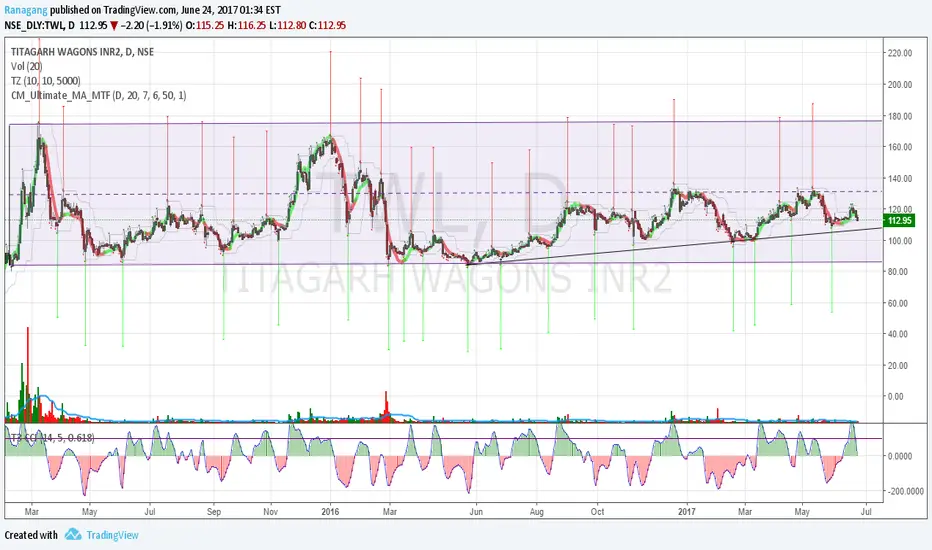Open the Ranagang author link

pyautogui.click(x=26, y=10)
